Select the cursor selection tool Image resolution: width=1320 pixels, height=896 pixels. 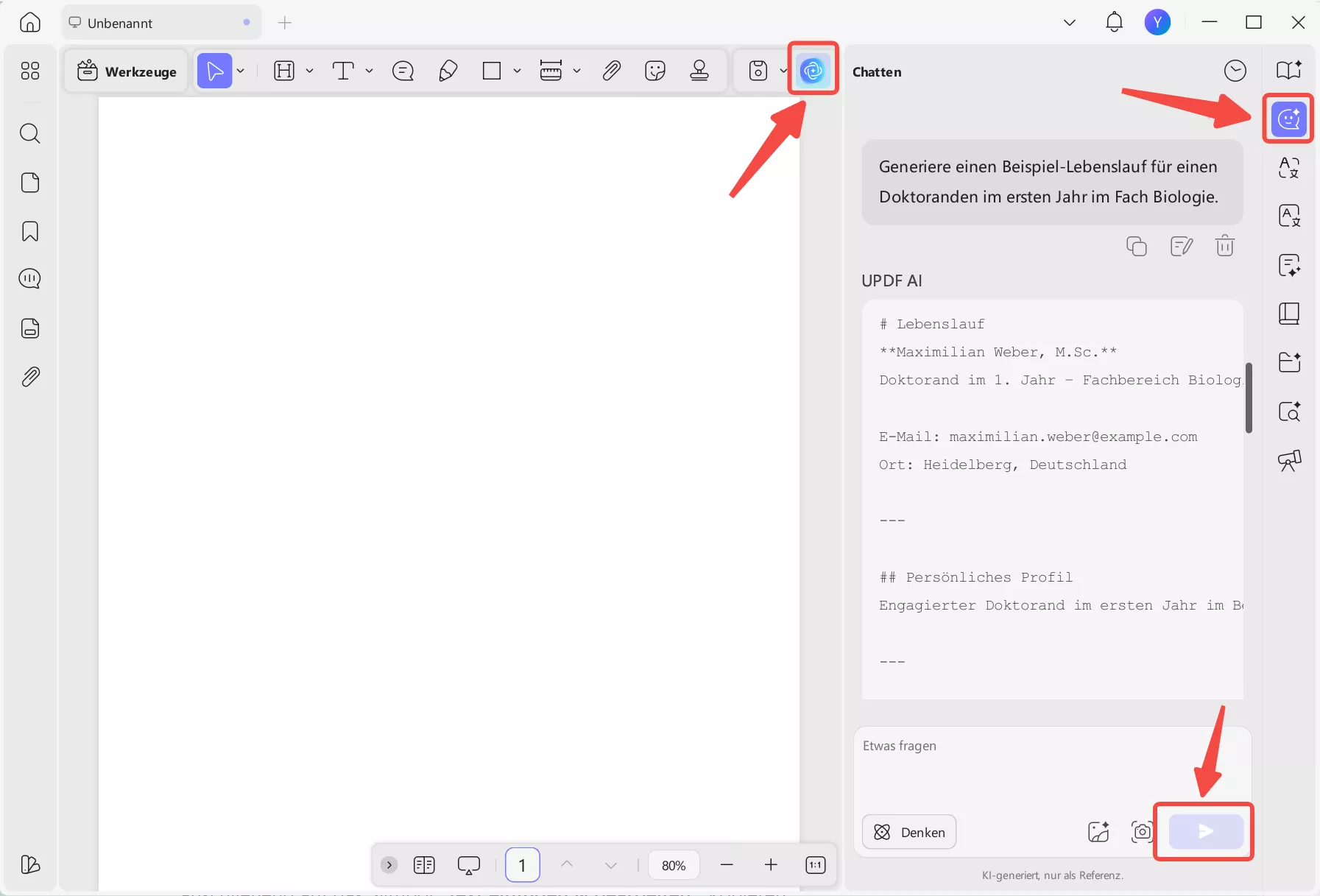pos(214,71)
